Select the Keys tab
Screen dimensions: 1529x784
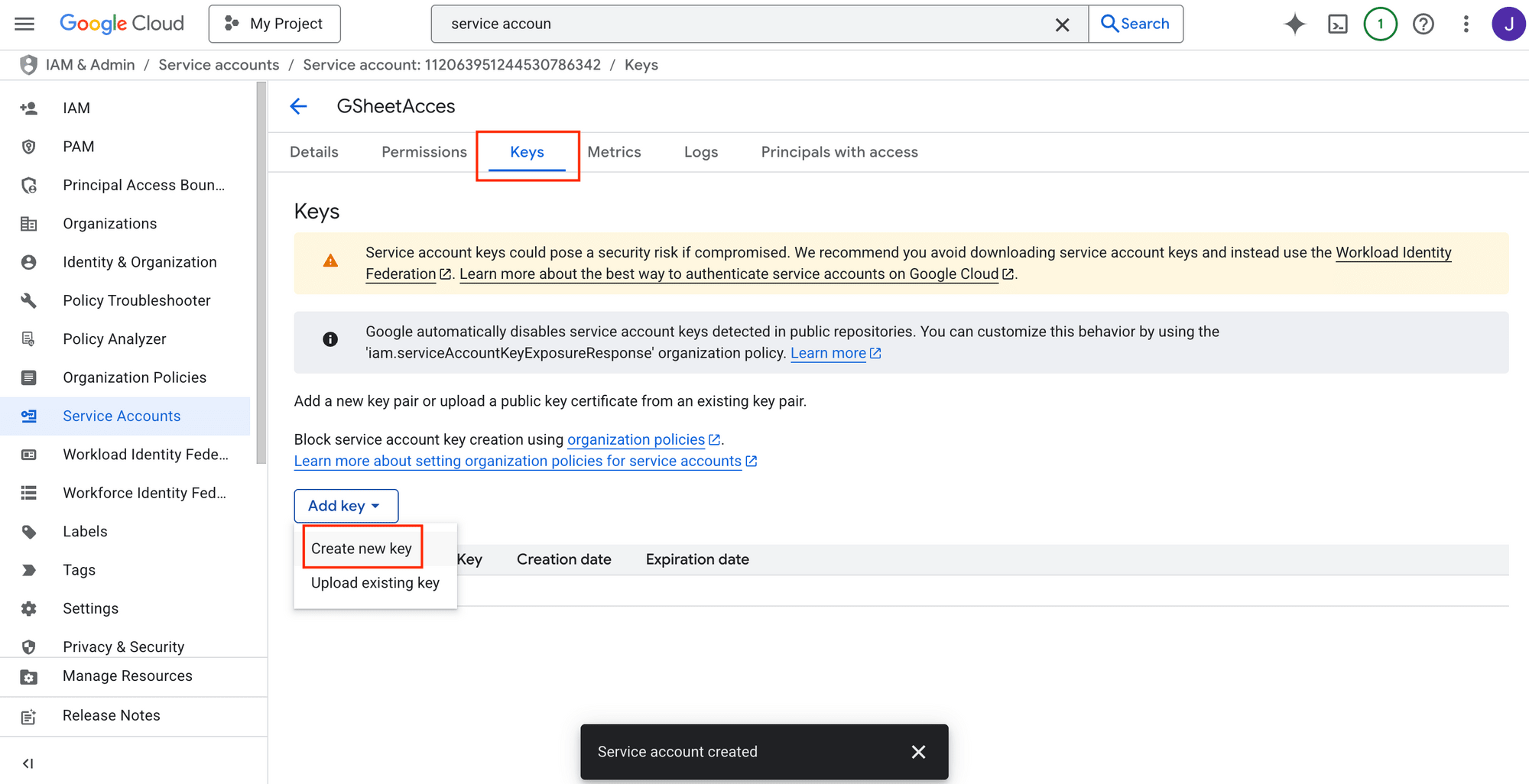coord(527,152)
